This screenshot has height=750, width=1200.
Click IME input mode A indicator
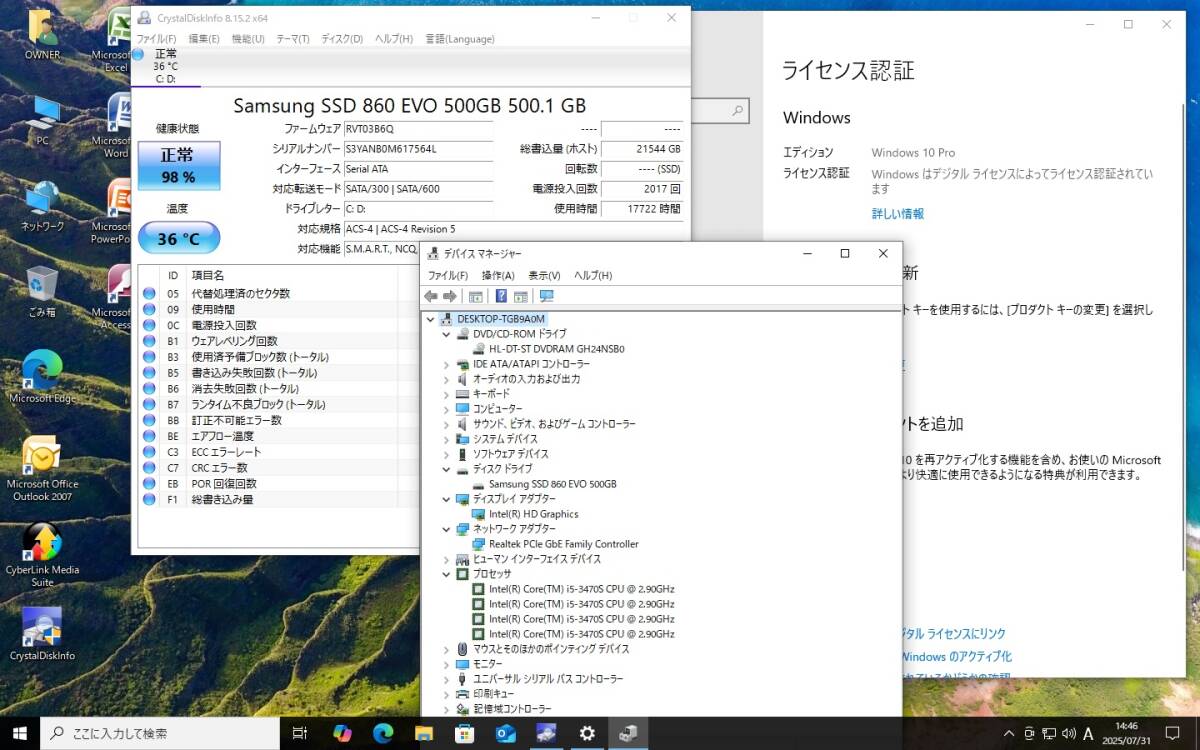click(x=1088, y=734)
